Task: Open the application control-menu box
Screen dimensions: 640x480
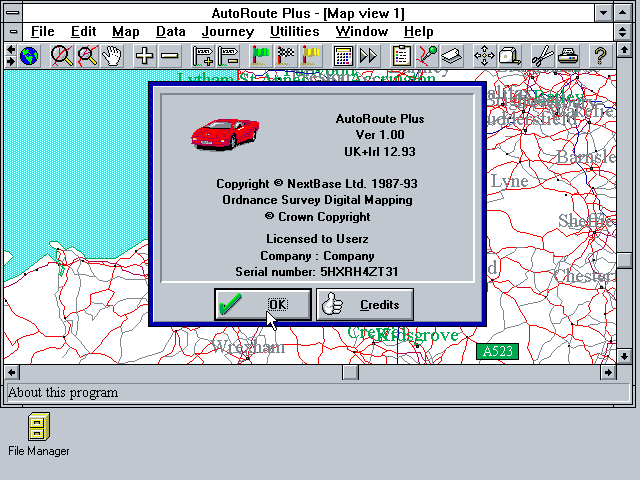Action: coord(13,13)
